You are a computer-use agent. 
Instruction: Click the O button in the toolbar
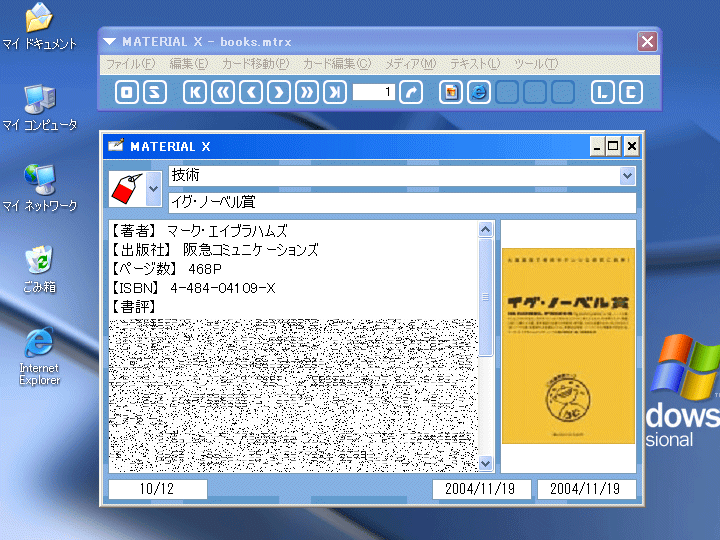(126, 92)
